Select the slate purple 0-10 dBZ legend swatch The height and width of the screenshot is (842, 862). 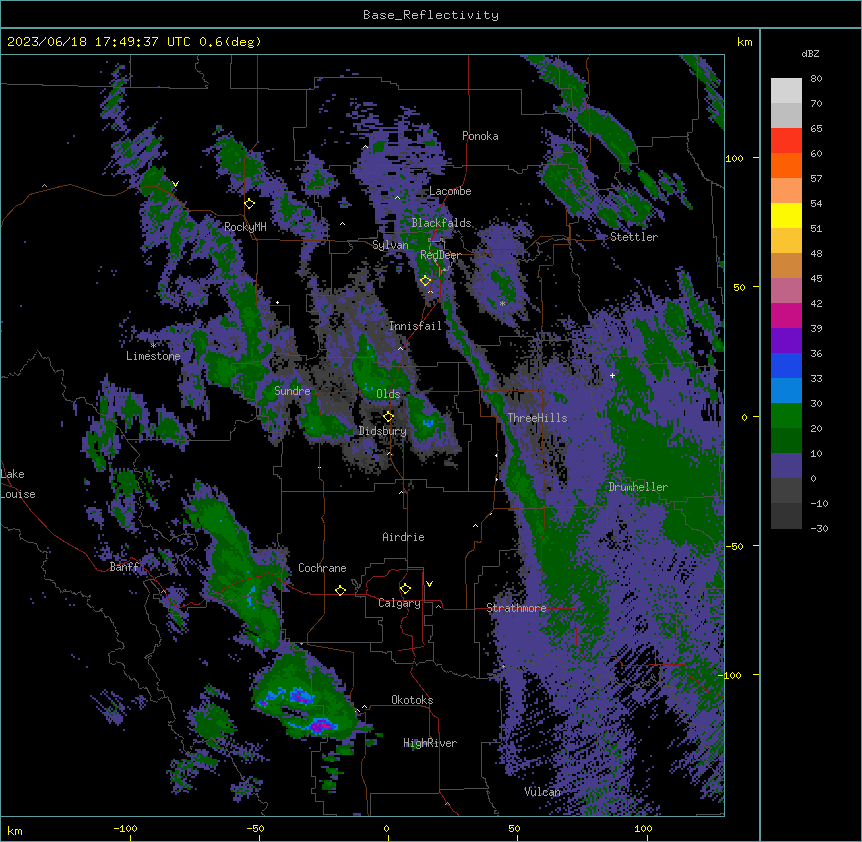pos(786,466)
